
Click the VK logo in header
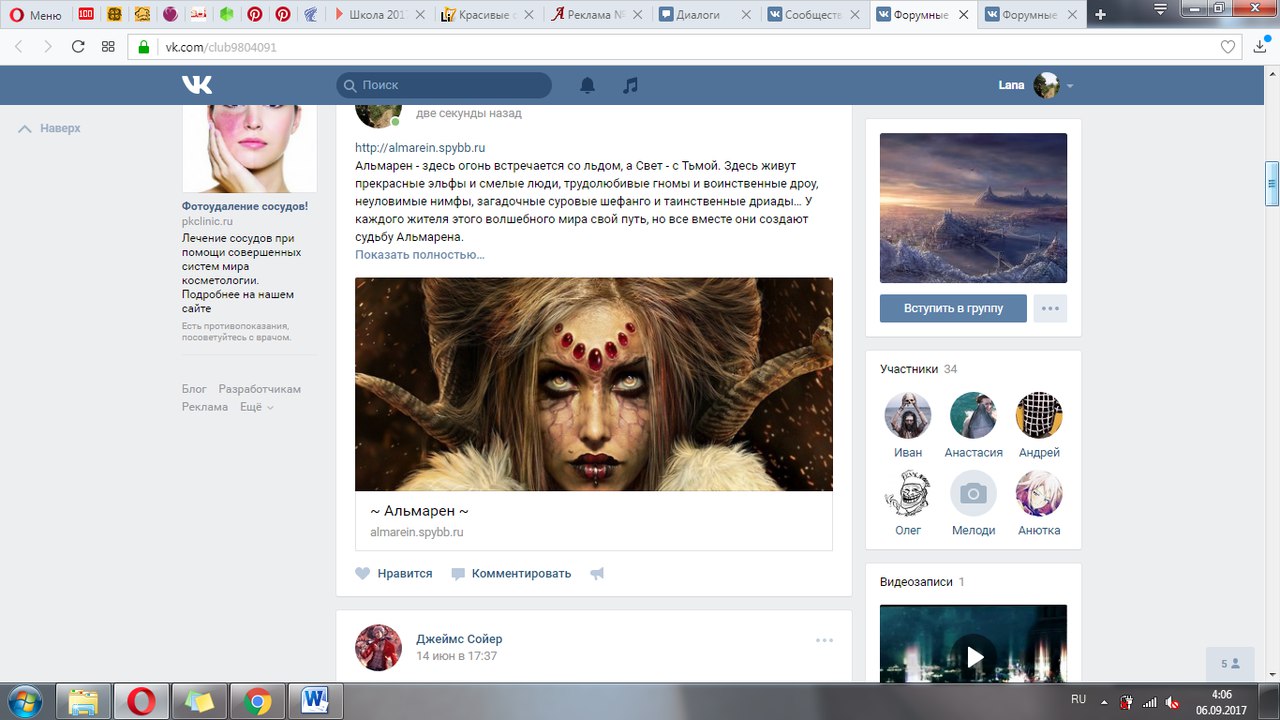coord(196,85)
